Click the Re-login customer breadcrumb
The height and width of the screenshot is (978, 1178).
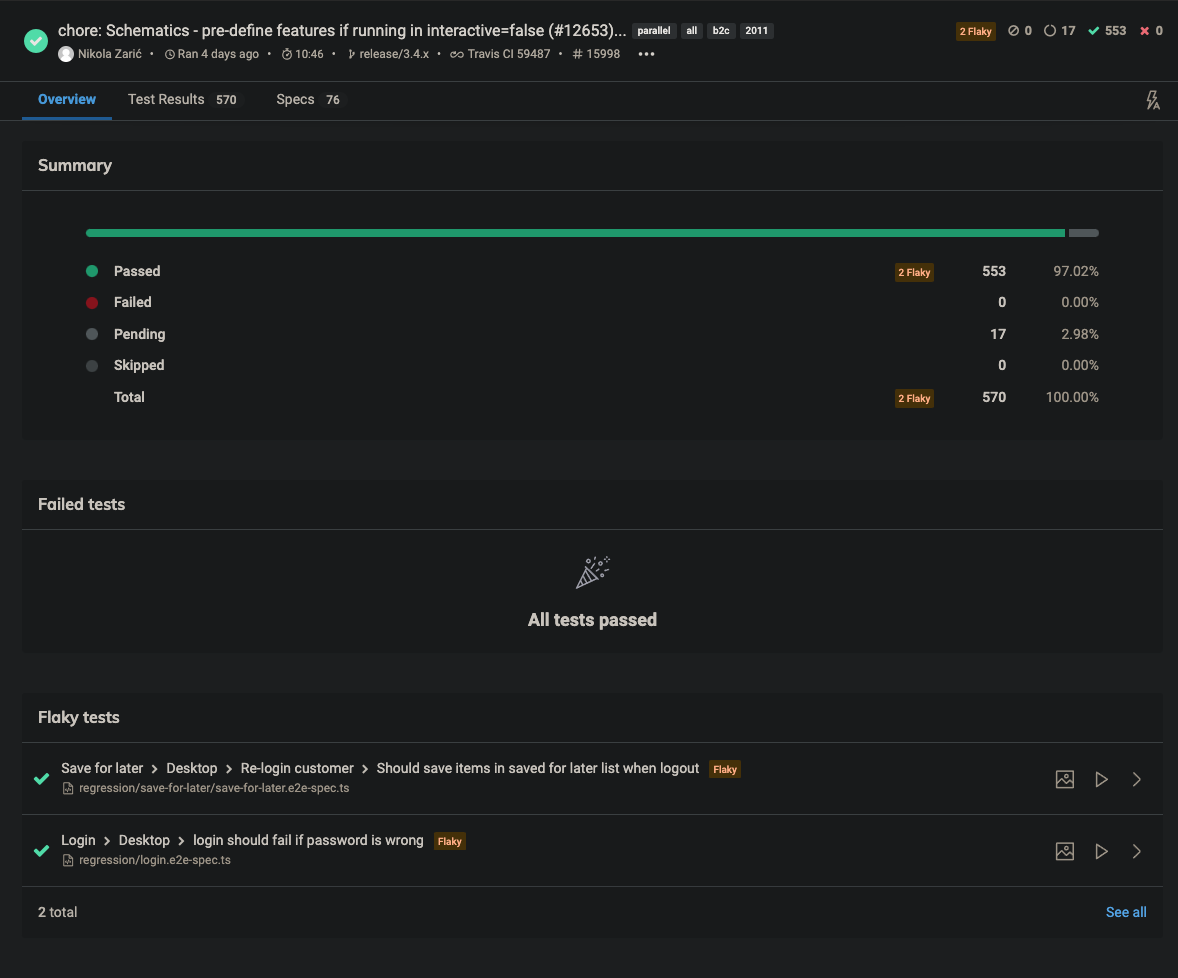[x=297, y=768]
